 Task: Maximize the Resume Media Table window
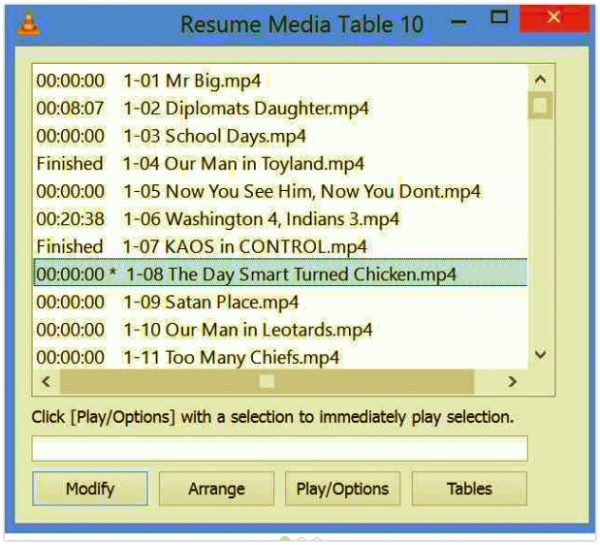coord(499,17)
